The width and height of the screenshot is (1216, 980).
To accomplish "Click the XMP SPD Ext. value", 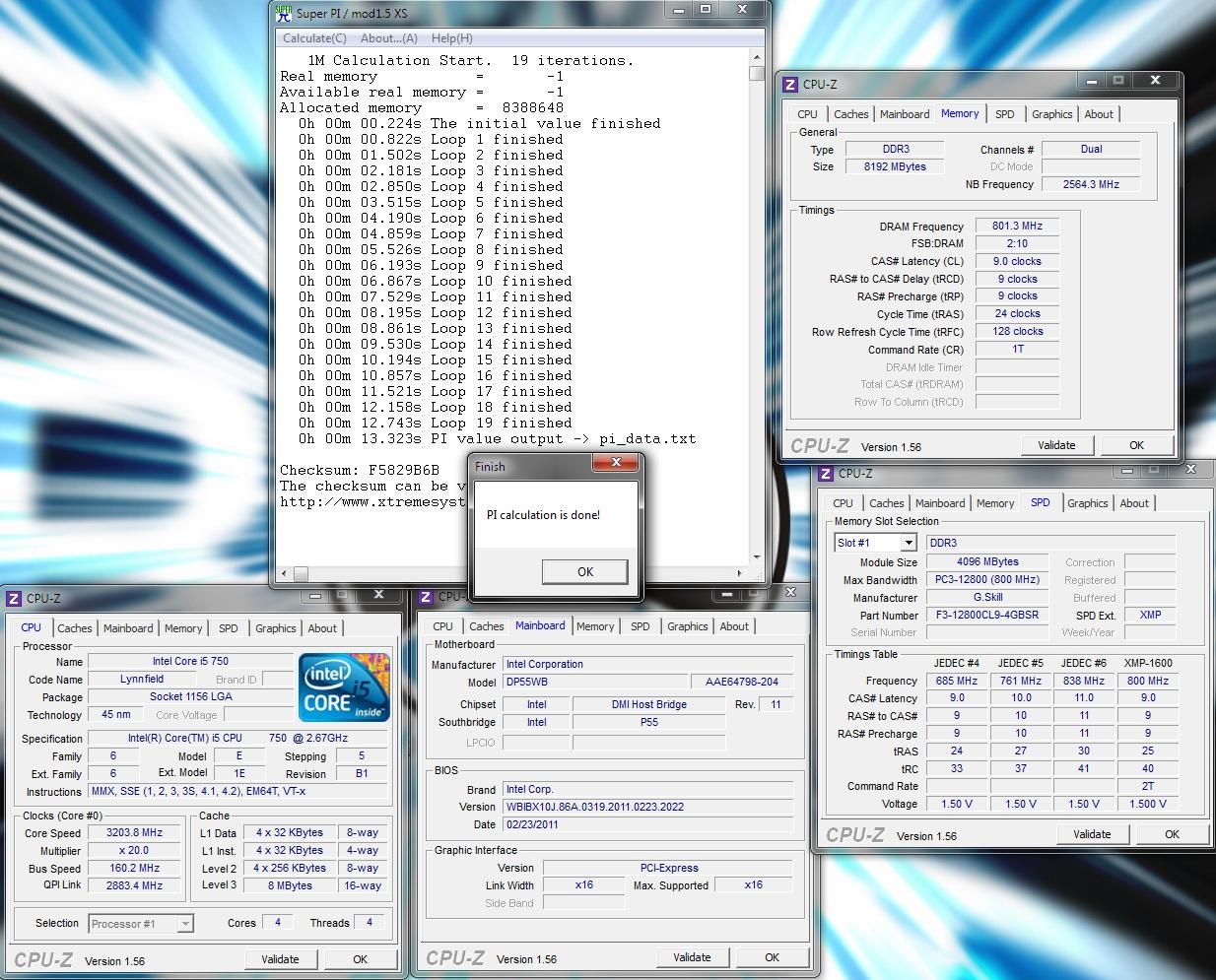I will tap(1150, 616).
